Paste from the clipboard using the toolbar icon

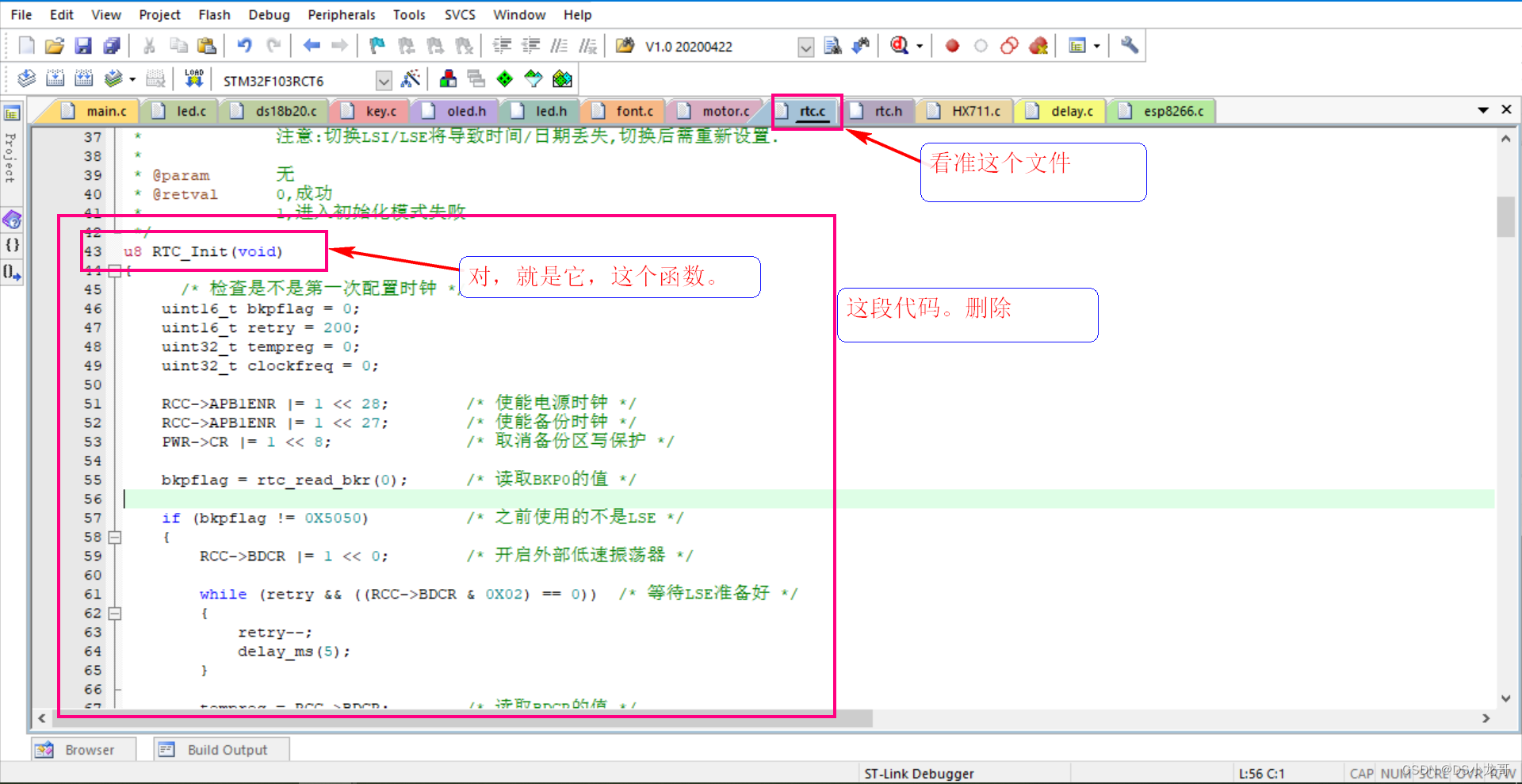[x=206, y=46]
